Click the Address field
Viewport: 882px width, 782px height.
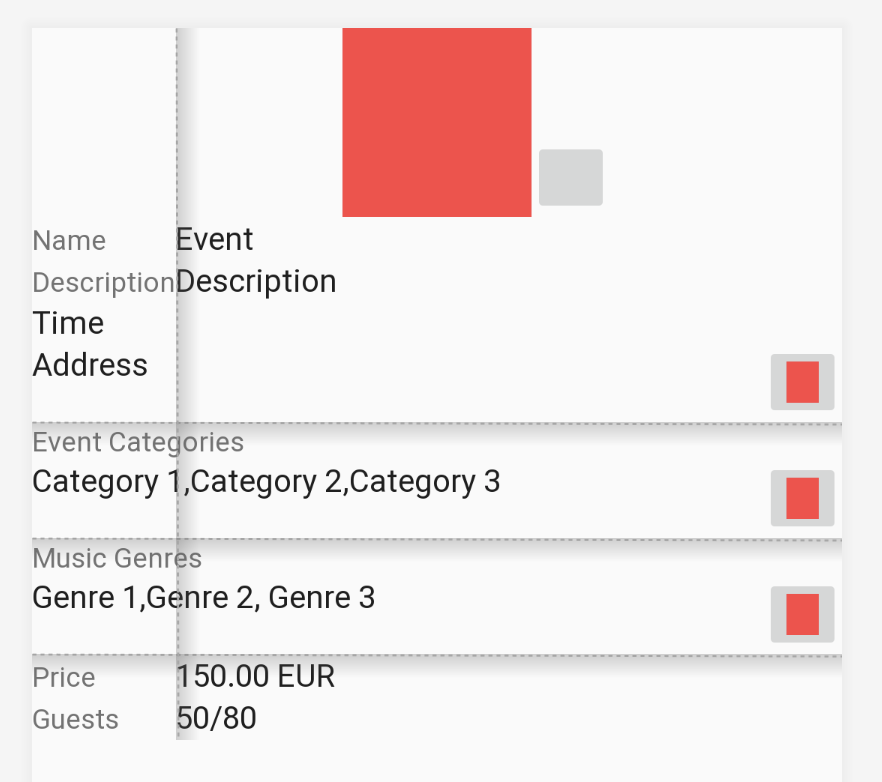pyautogui.click(x=90, y=366)
